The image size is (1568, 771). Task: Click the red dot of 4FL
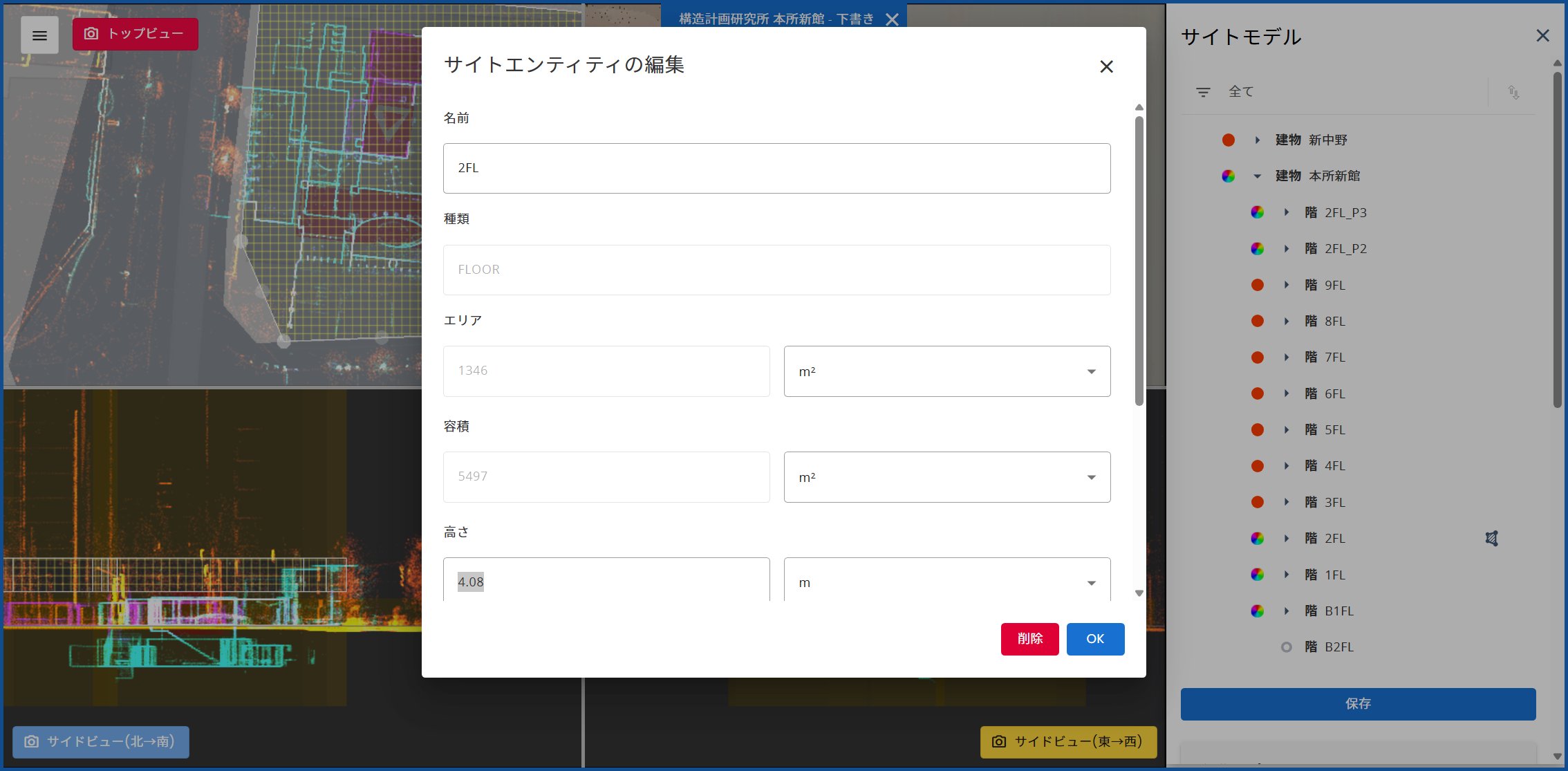coord(1258,466)
